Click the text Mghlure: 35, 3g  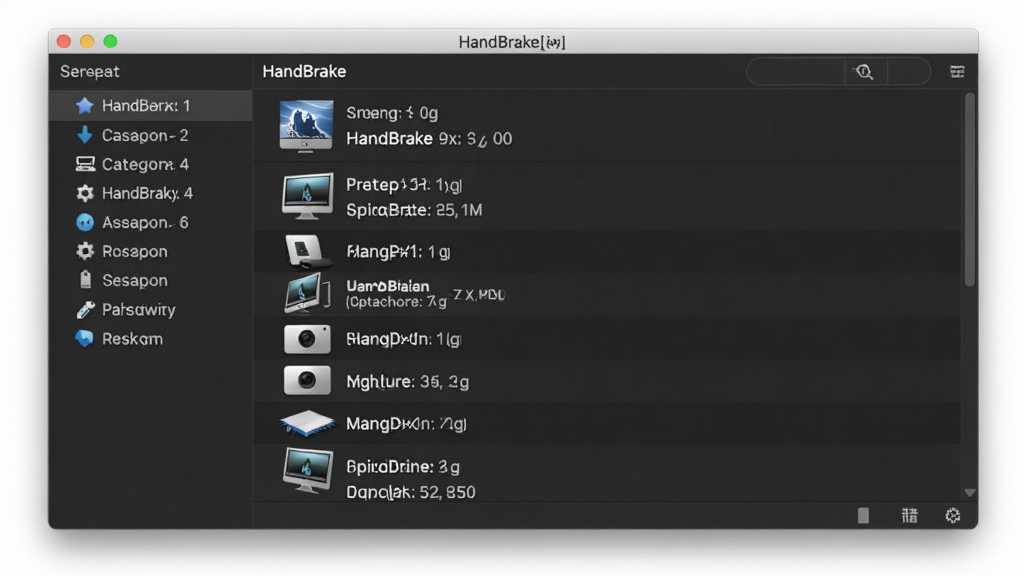[x=408, y=382]
